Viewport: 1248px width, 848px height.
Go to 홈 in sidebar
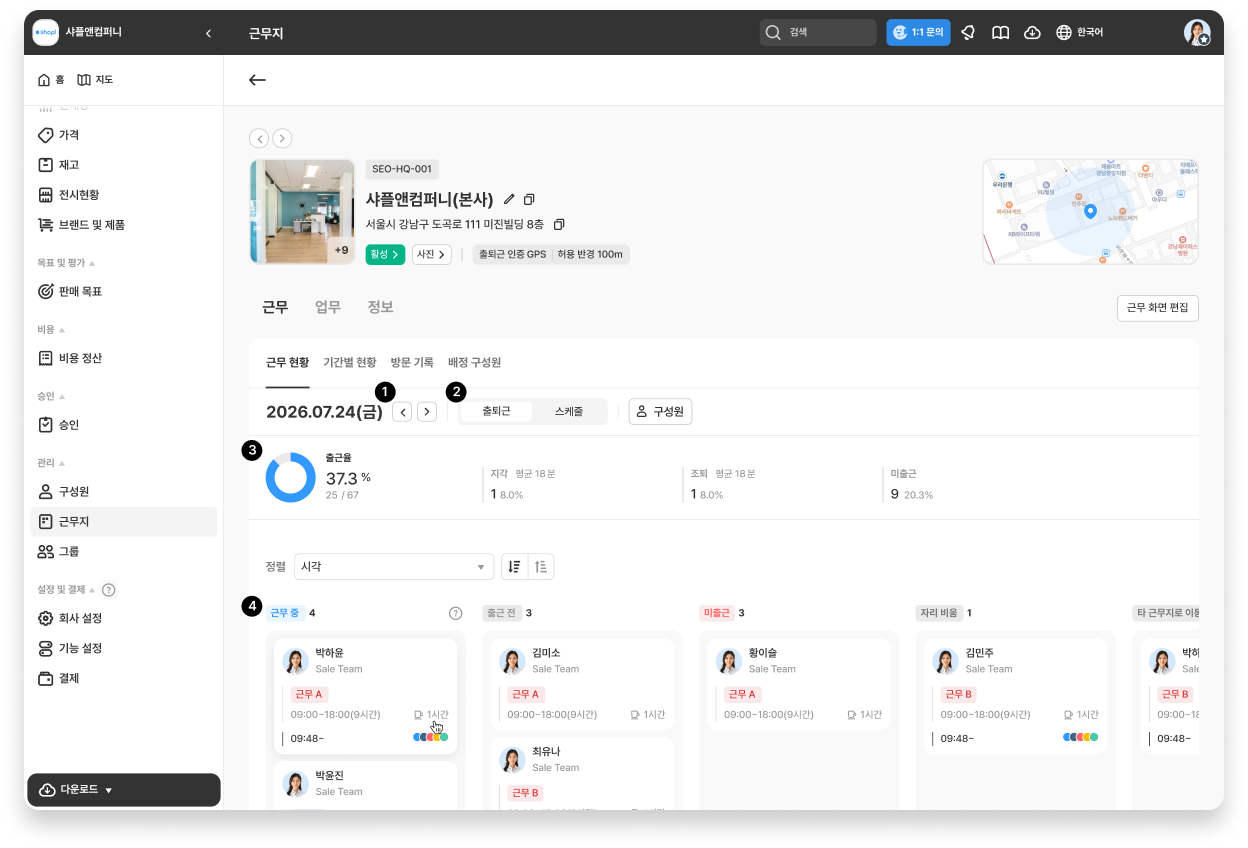pos(51,79)
